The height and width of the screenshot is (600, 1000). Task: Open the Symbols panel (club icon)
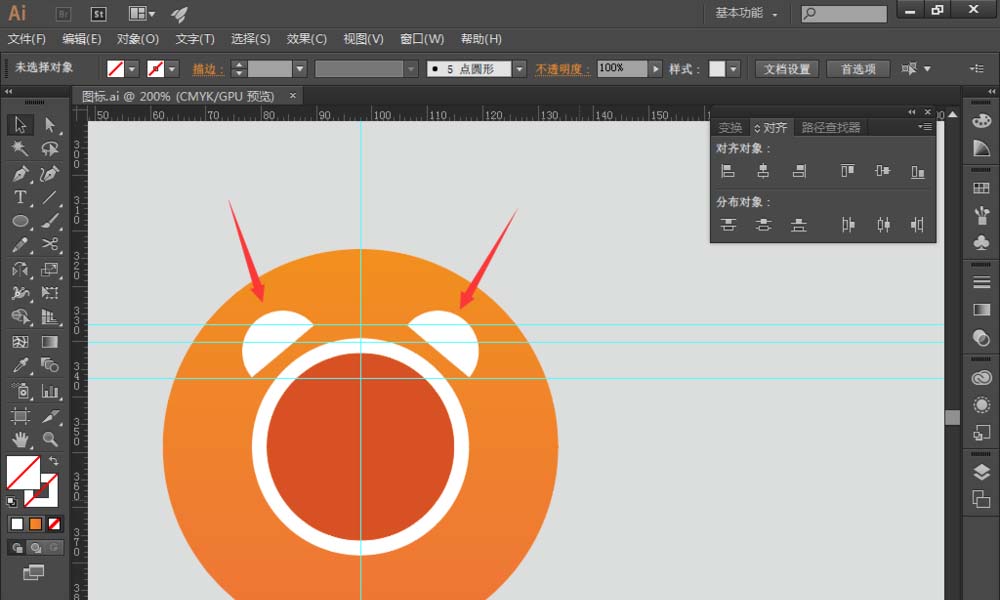click(x=981, y=242)
